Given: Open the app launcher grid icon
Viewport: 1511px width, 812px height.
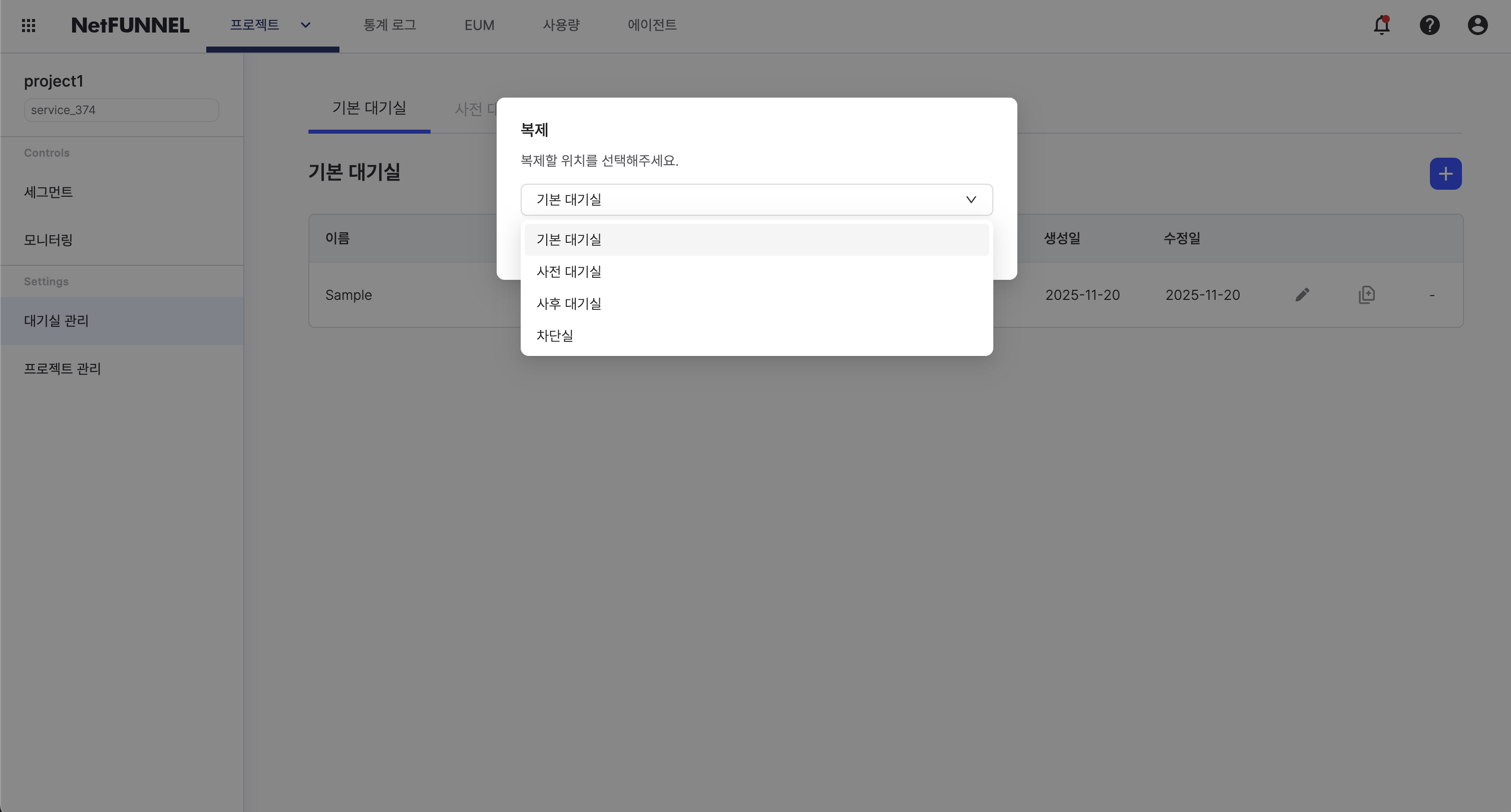Looking at the screenshot, I should point(28,25).
